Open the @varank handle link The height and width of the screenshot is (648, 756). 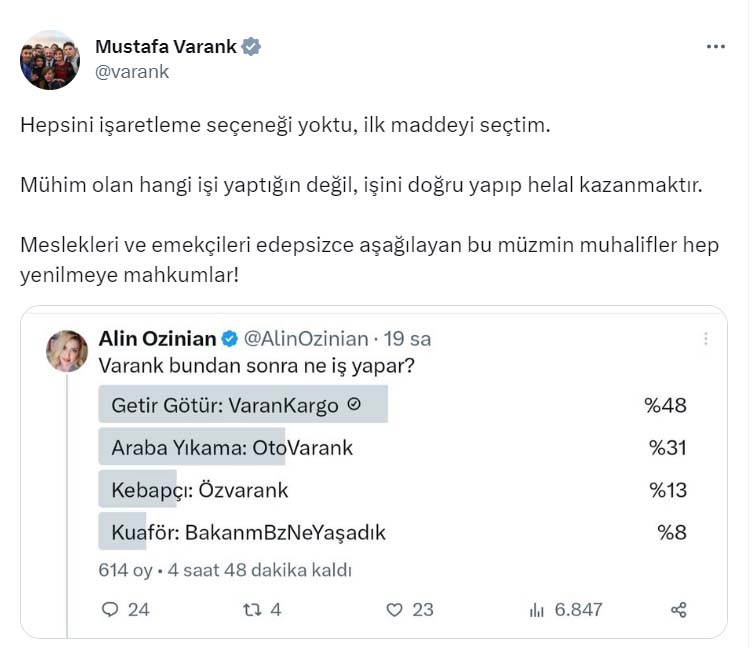click(x=131, y=71)
